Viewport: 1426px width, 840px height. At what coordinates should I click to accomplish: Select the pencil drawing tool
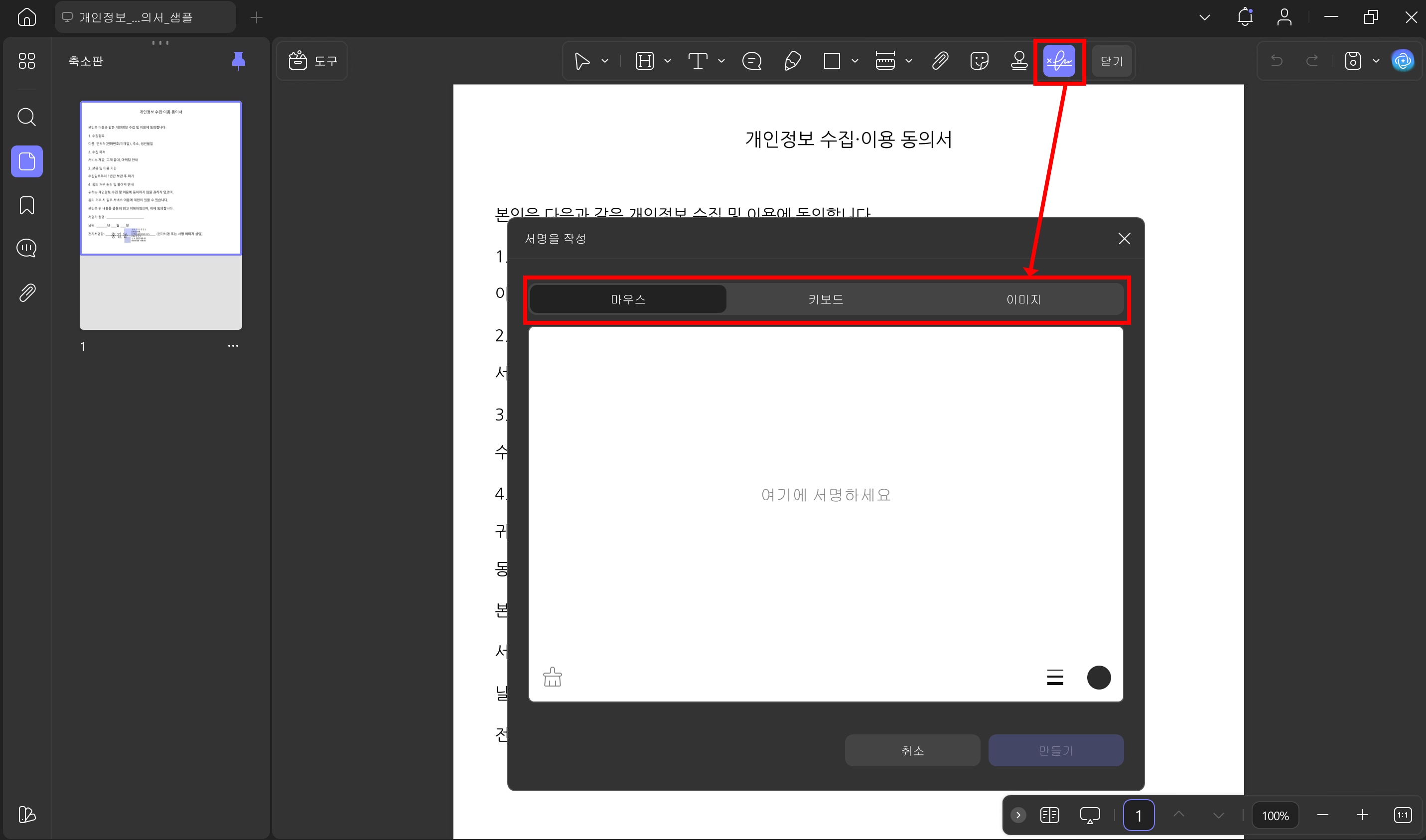click(x=792, y=61)
